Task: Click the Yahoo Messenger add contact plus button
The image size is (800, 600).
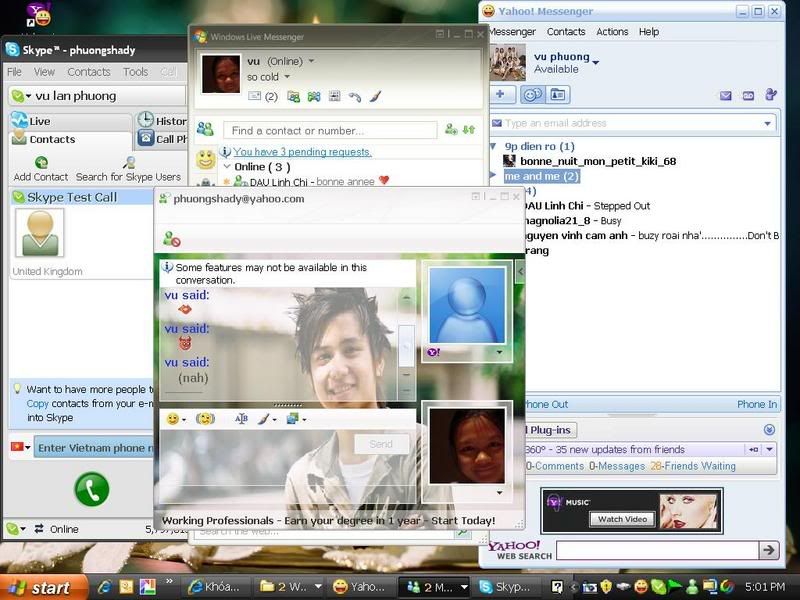Action: tap(501, 95)
